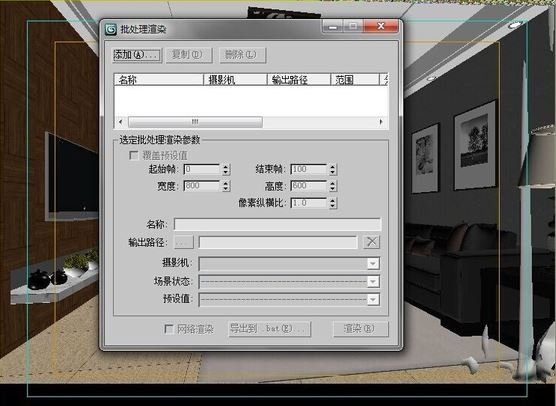Click the 摄影机 column header
The image size is (556, 406).
235,80
